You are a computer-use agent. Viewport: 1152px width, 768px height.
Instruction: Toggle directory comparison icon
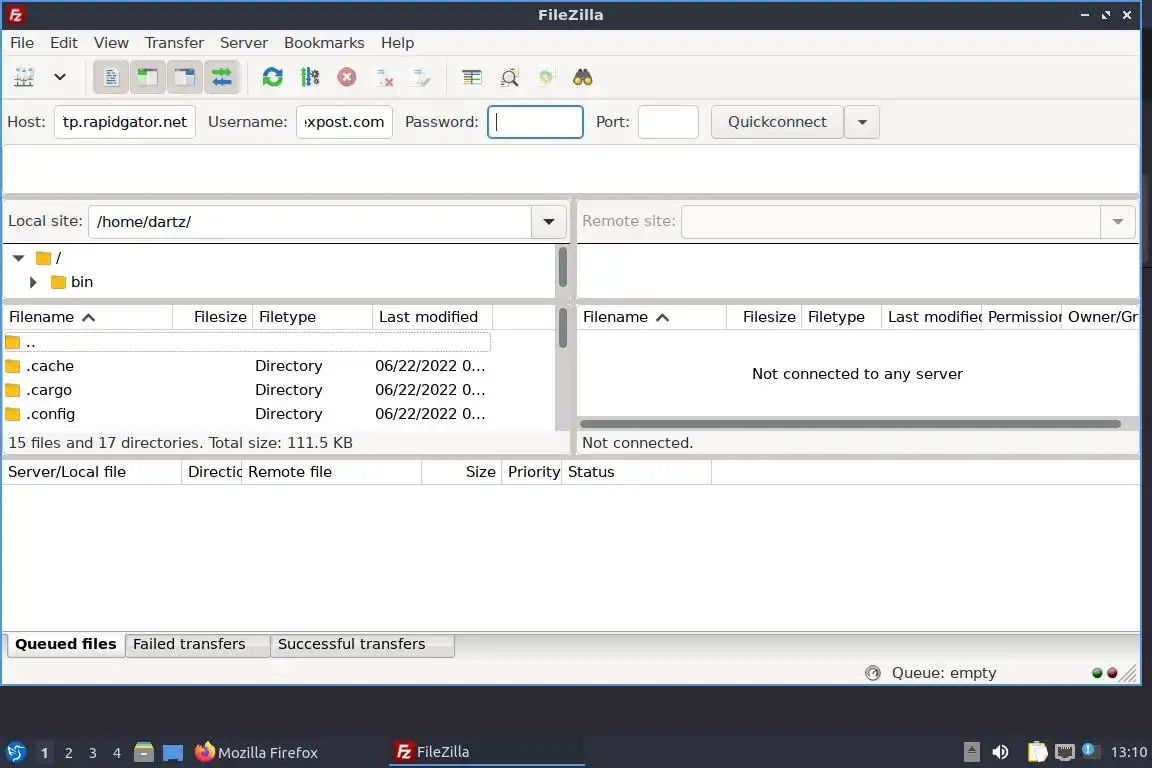(x=509, y=77)
